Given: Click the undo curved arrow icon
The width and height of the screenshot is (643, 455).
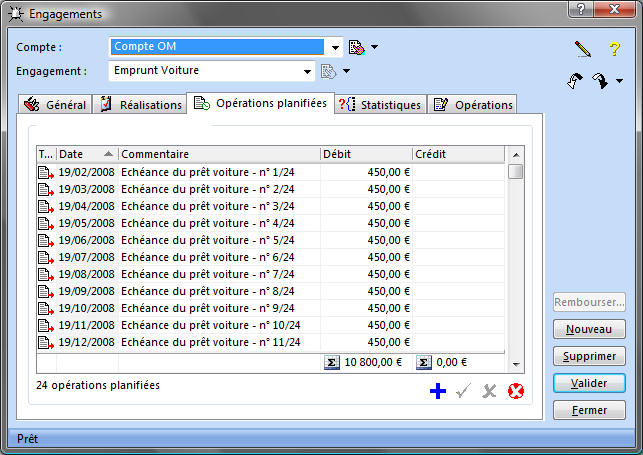Looking at the screenshot, I should 574,81.
